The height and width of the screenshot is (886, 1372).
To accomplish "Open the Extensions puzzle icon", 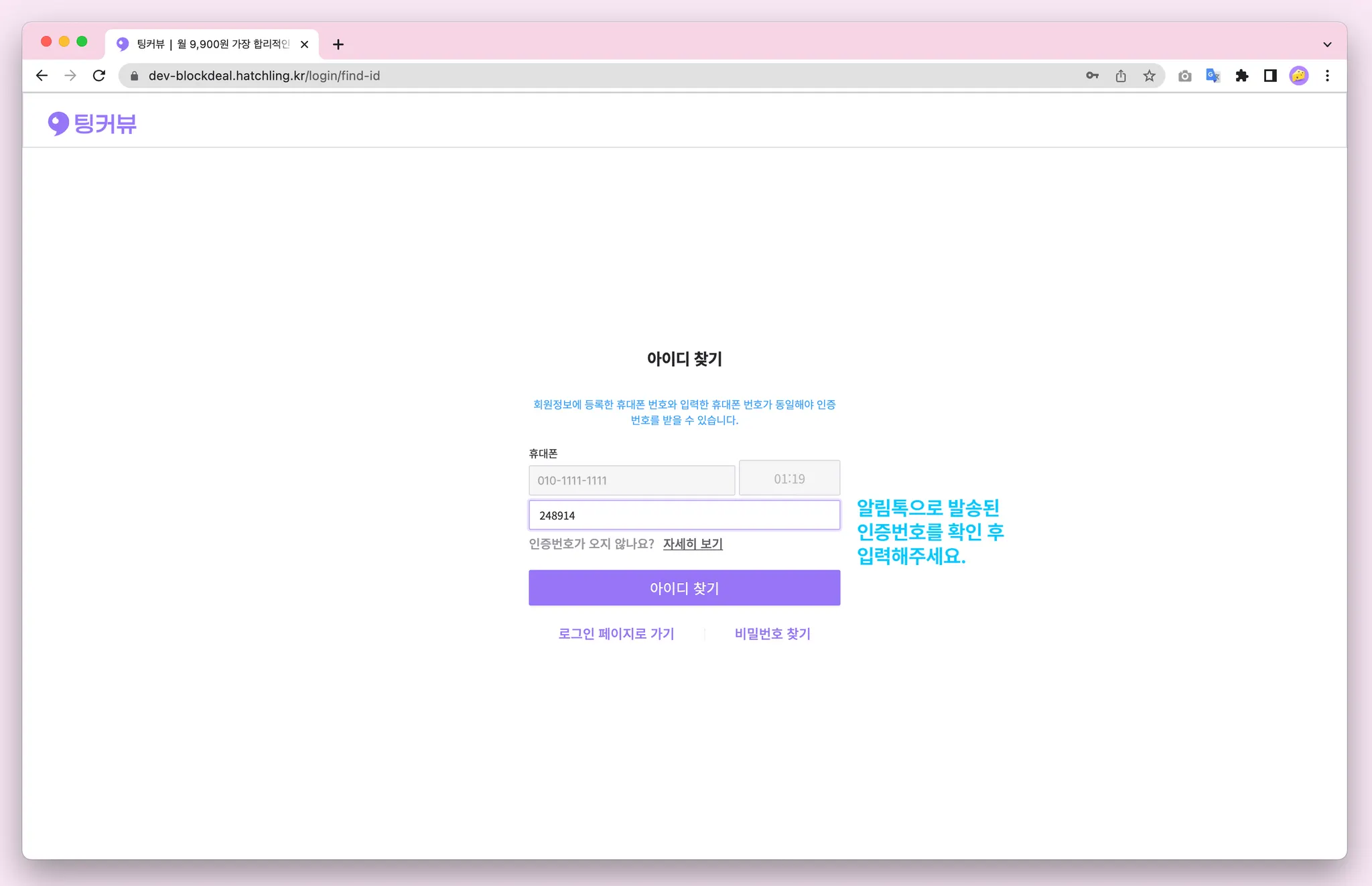I will (x=1241, y=76).
